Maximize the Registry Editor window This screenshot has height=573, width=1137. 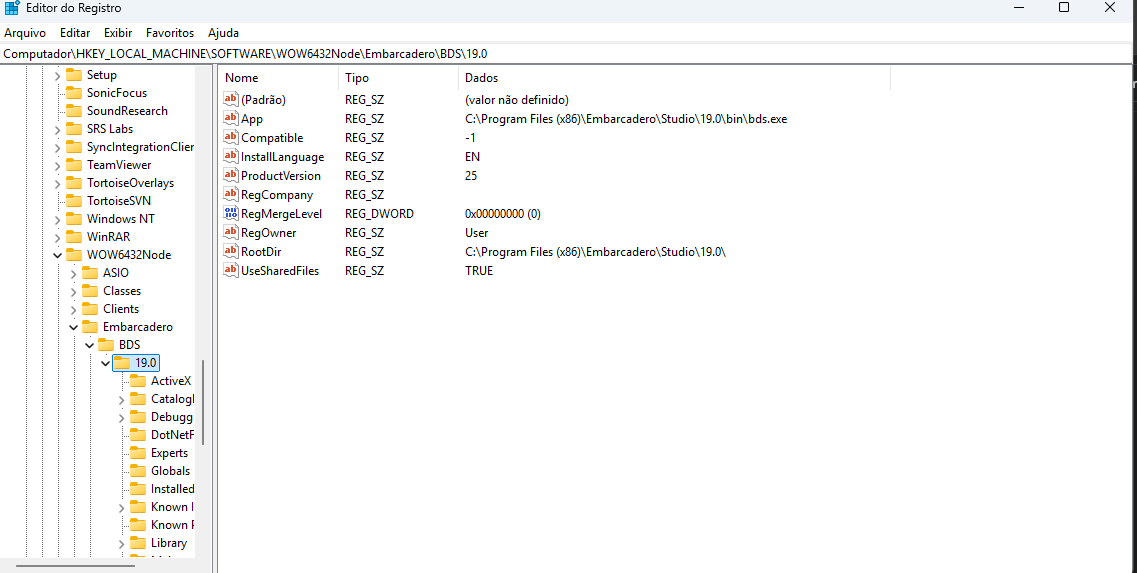point(1064,8)
